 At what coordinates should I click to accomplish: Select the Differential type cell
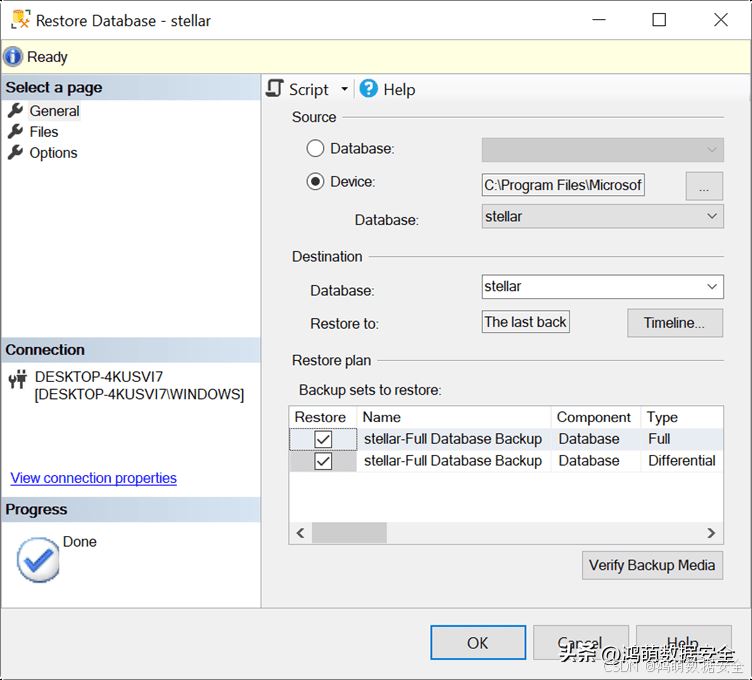click(x=682, y=461)
